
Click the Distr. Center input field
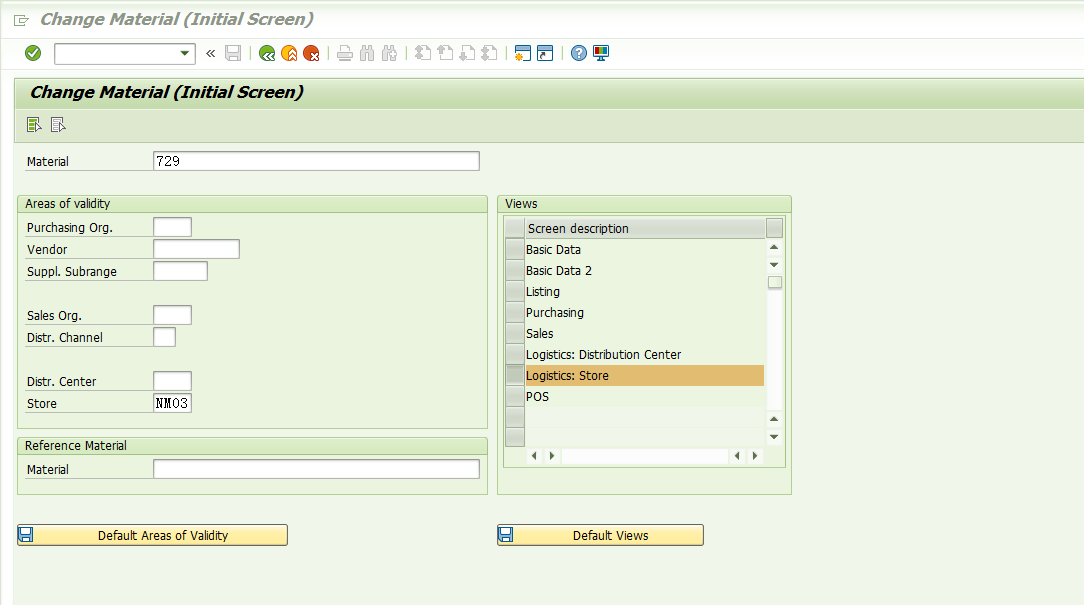[x=172, y=381]
